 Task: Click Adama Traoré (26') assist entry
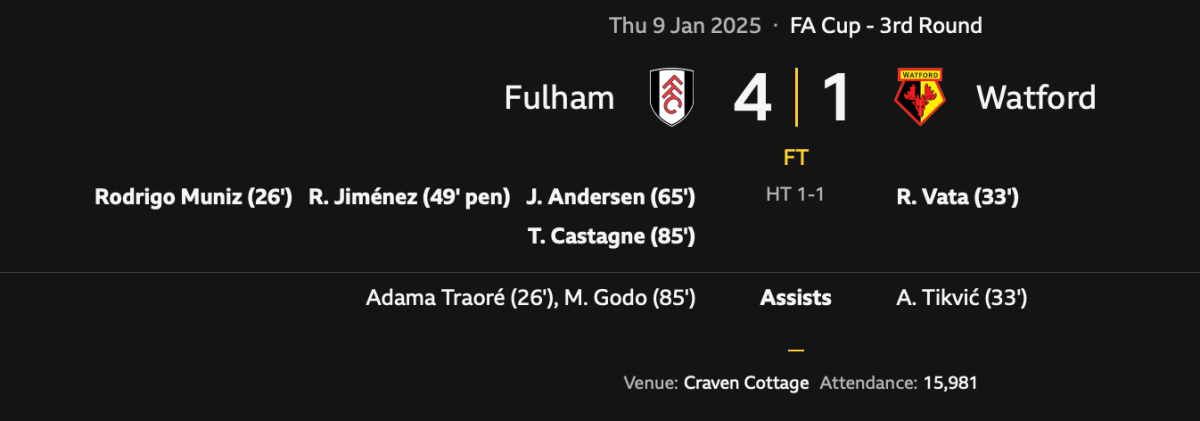point(459,297)
